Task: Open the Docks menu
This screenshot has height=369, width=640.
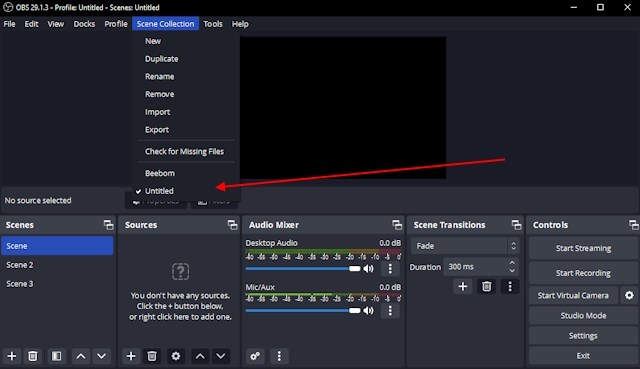Action: [84, 24]
